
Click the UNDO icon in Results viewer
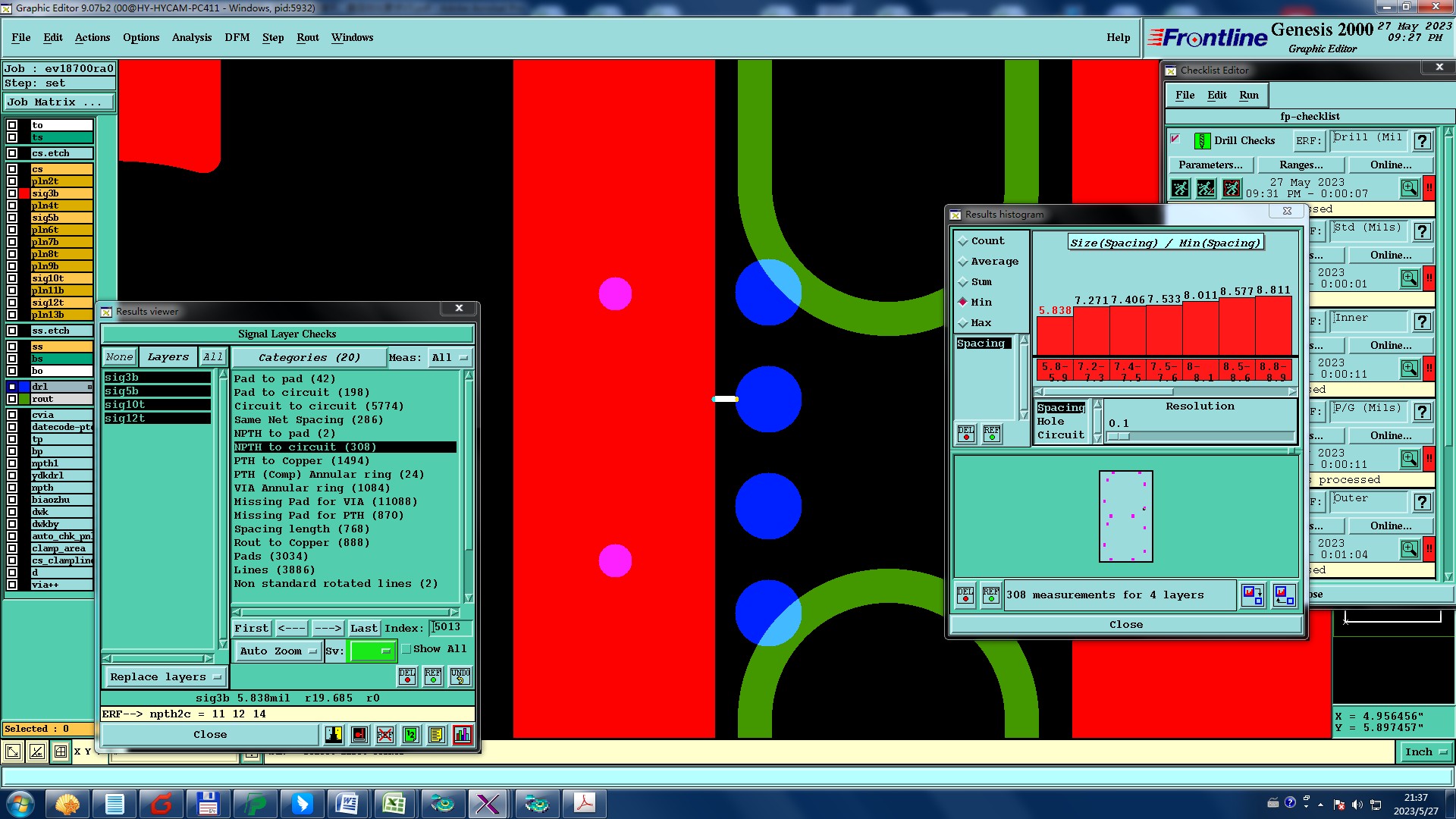click(460, 676)
